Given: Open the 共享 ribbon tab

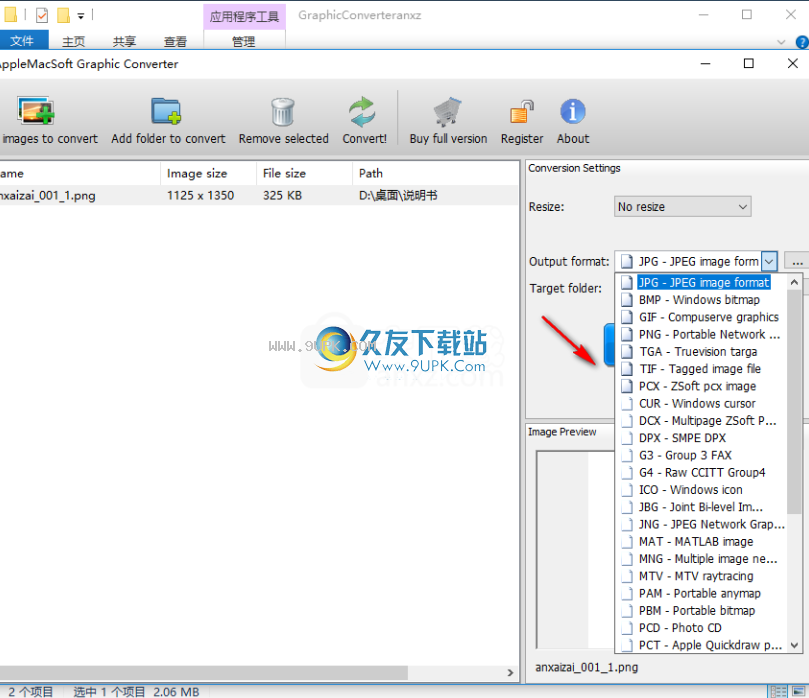Looking at the screenshot, I should (x=124, y=41).
